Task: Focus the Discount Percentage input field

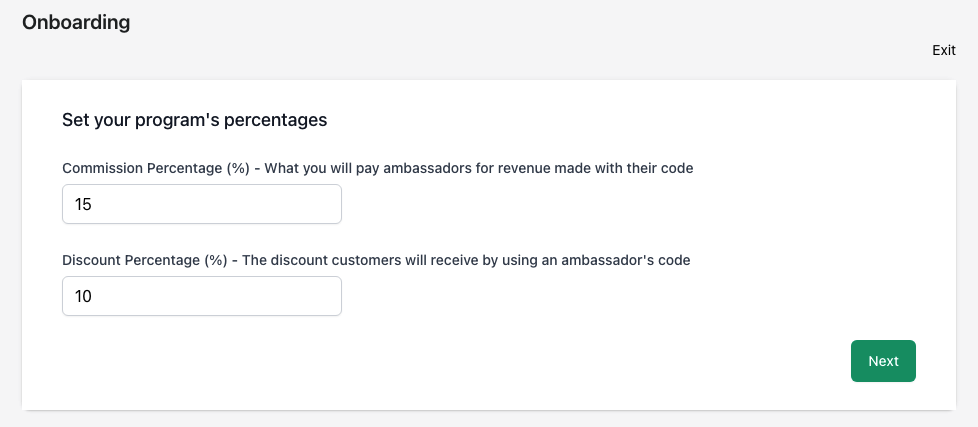Action: tap(202, 296)
